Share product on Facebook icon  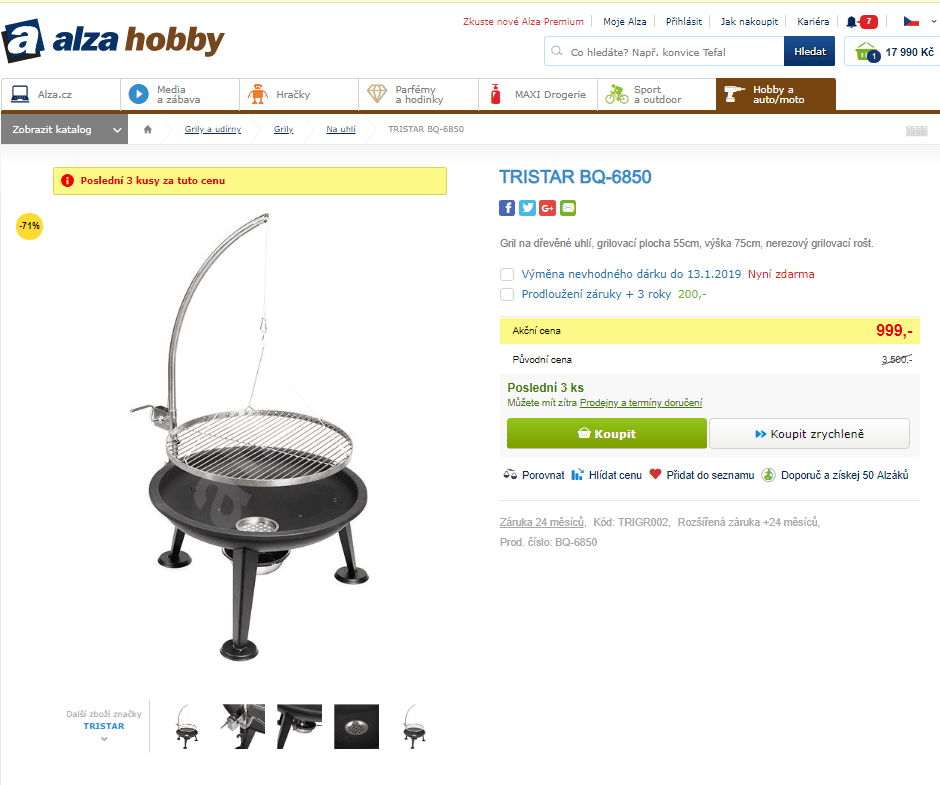pyautogui.click(x=507, y=208)
